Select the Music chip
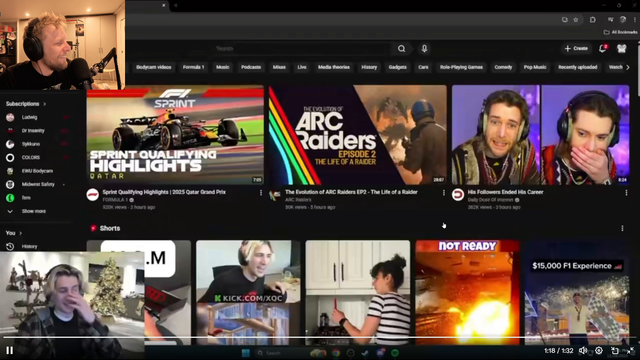 tap(222, 67)
